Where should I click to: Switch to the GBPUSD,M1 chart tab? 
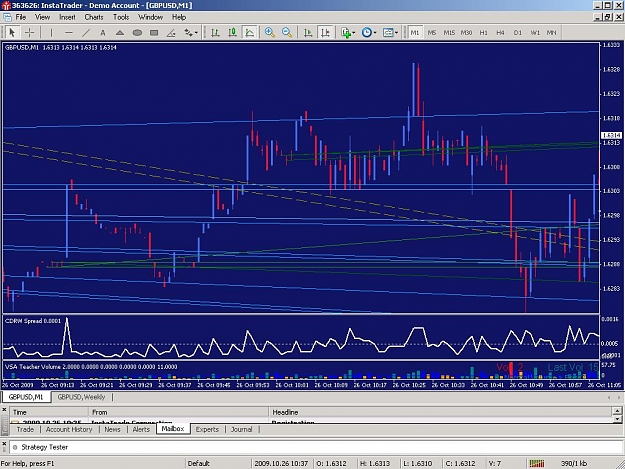pos(26,397)
